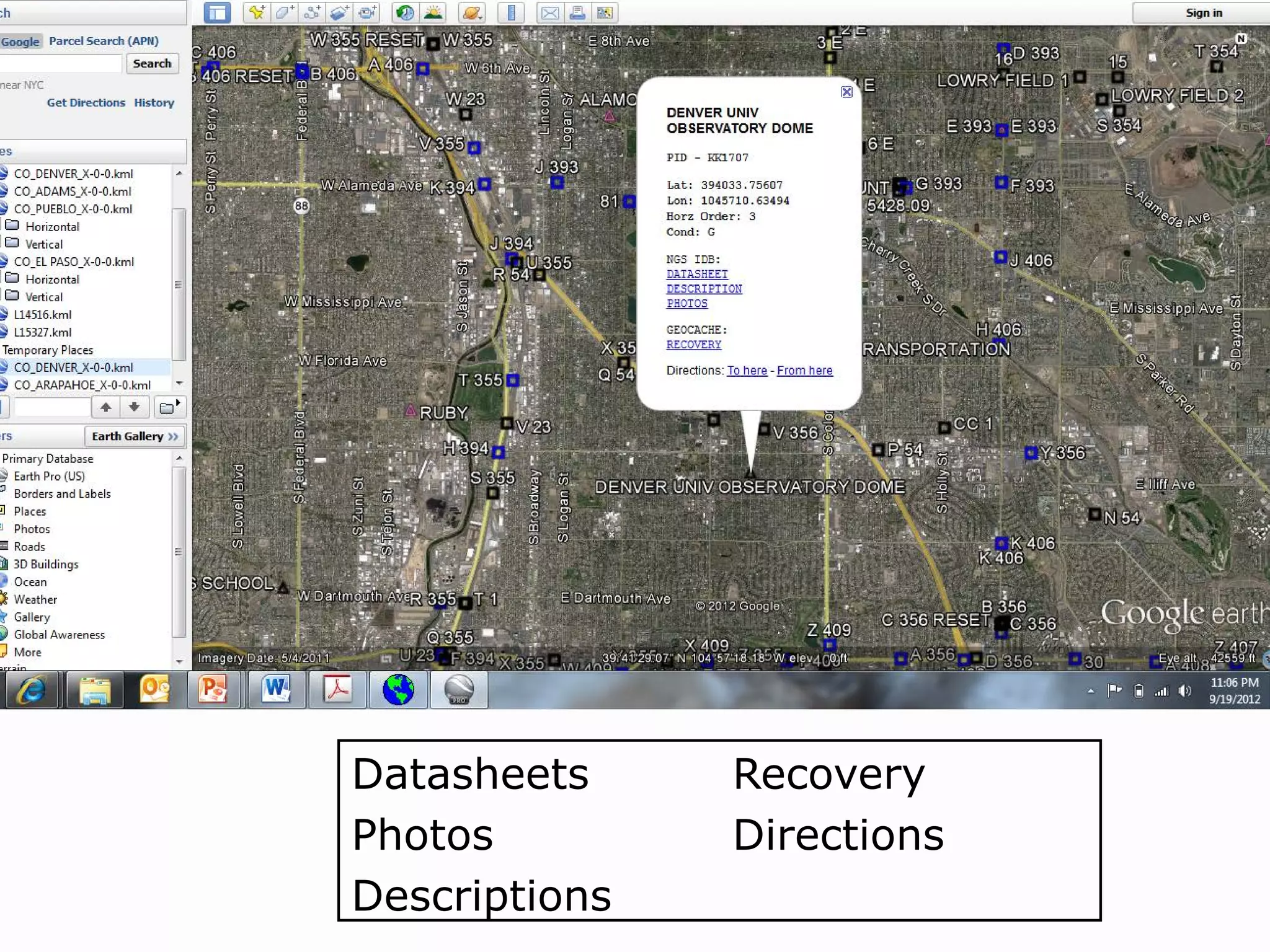
Task: Click the Y 356 map marker
Action: click(x=1031, y=453)
